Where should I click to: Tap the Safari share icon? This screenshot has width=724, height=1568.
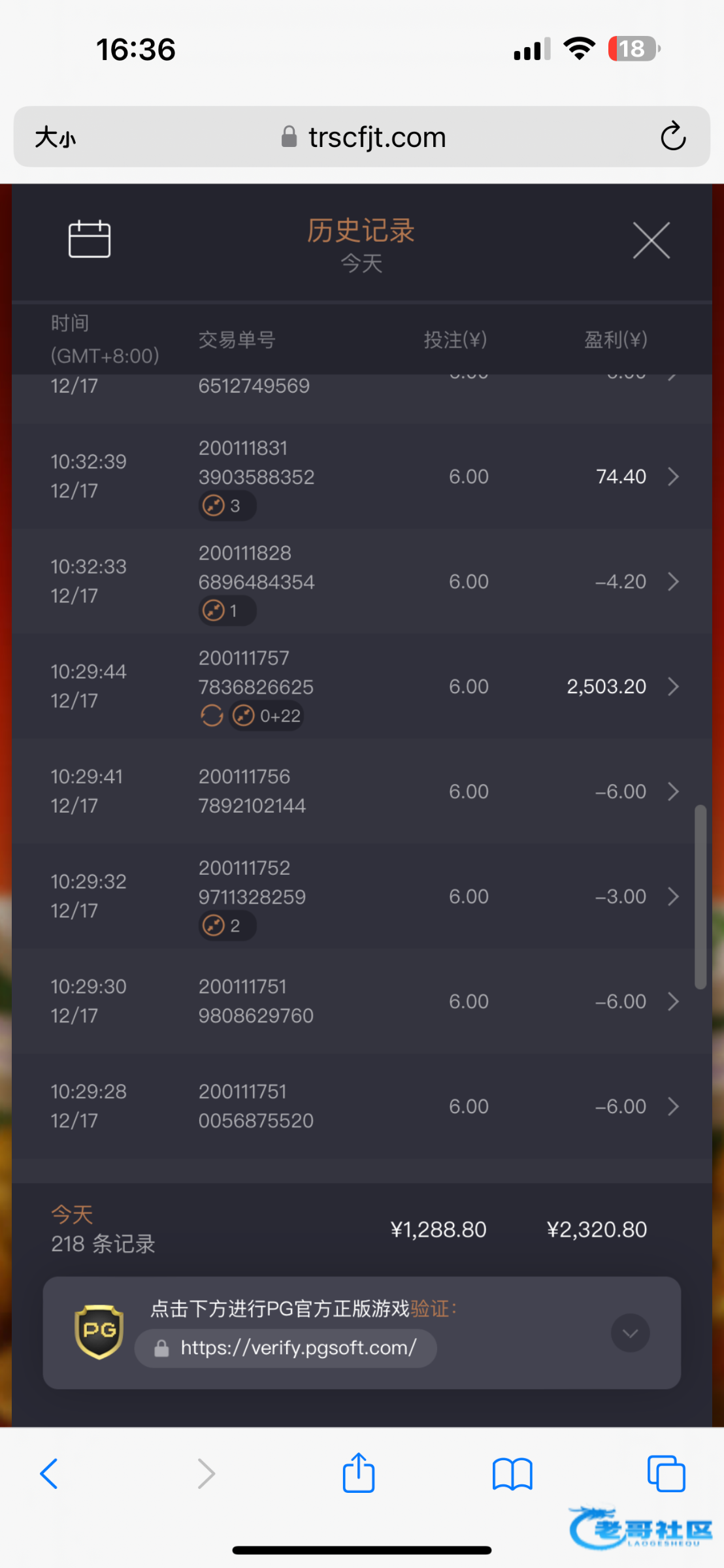point(359,1473)
